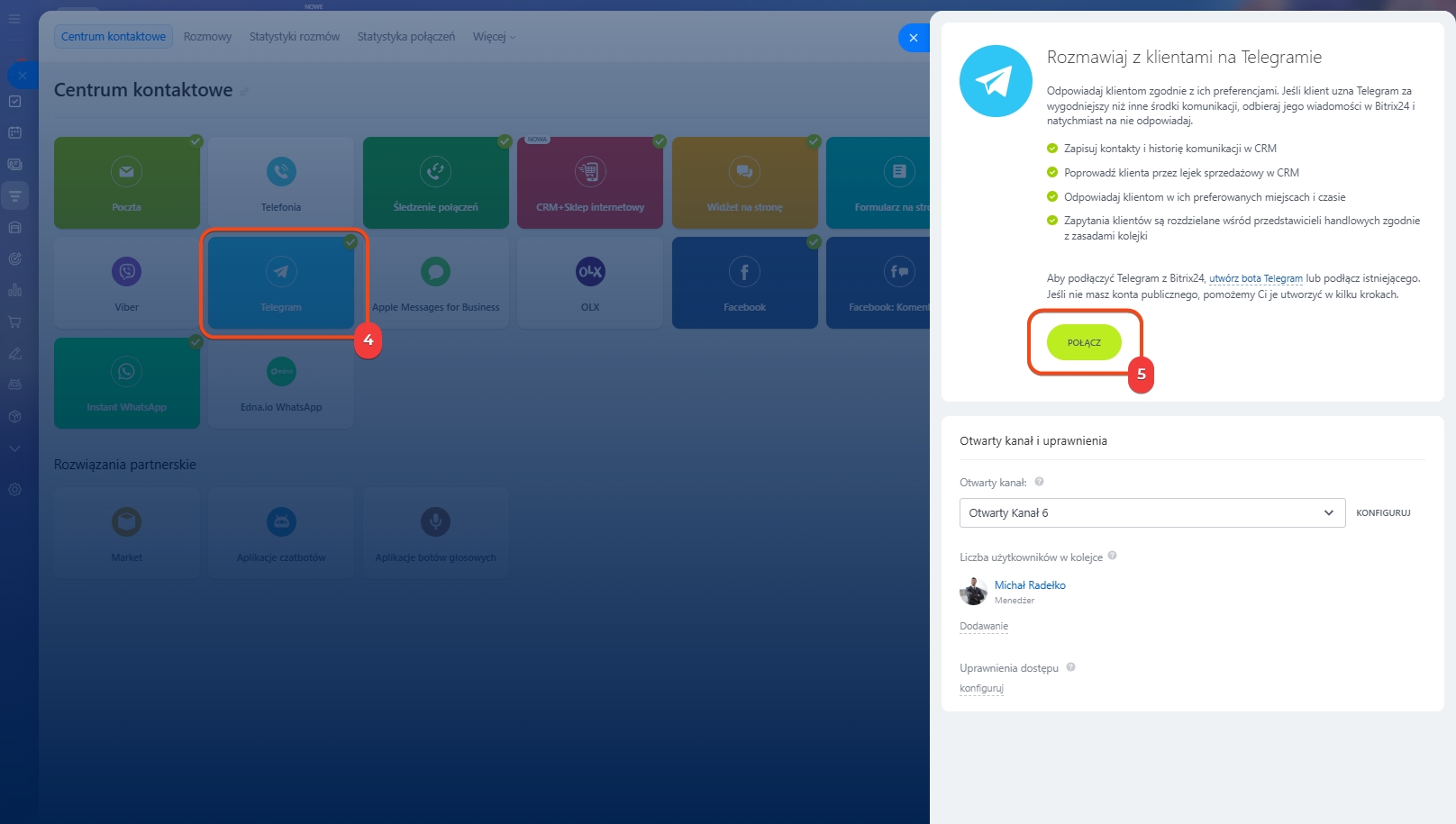
Task: Select the Telegram channel tile
Action: 281,283
